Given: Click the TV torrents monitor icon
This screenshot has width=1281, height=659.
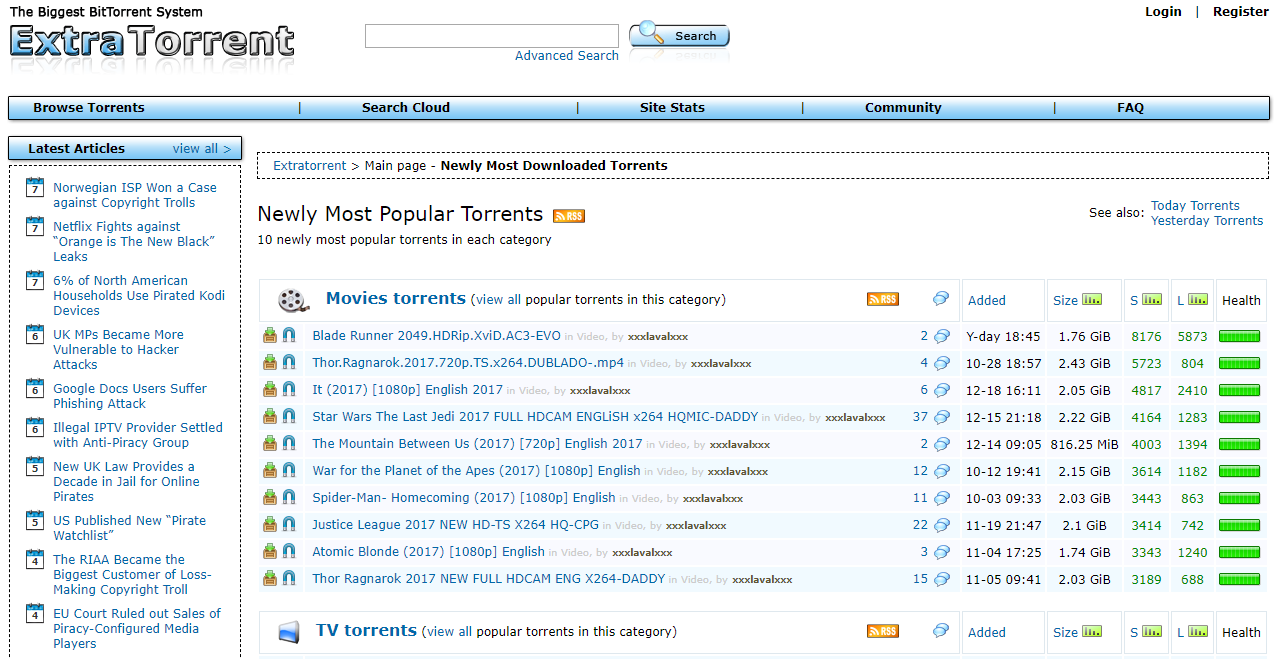Looking at the screenshot, I should (291, 631).
